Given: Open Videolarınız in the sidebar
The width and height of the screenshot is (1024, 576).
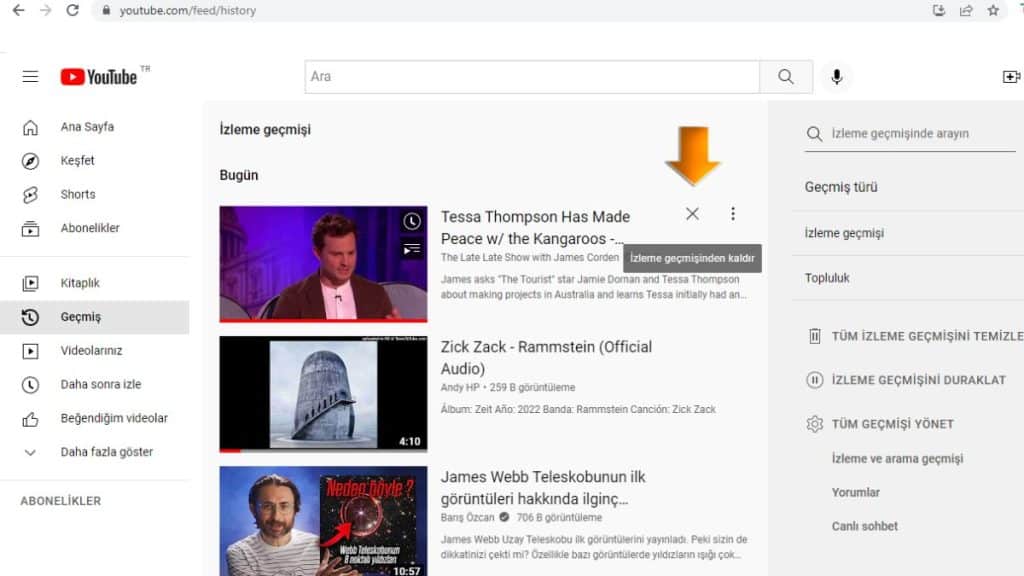Looking at the screenshot, I should (95, 351).
